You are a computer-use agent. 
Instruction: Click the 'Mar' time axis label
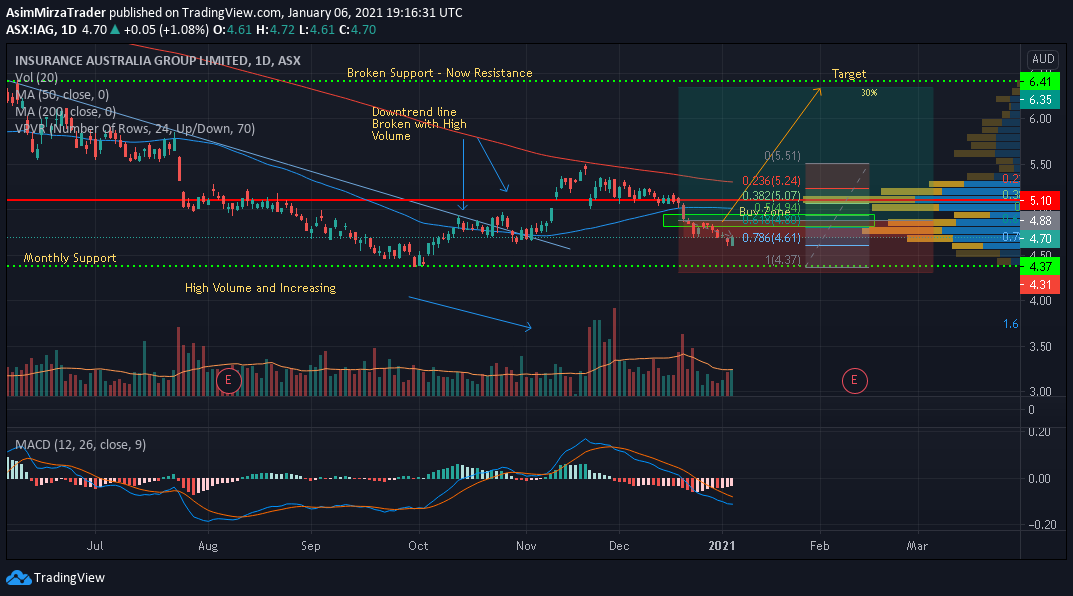(917, 545)
